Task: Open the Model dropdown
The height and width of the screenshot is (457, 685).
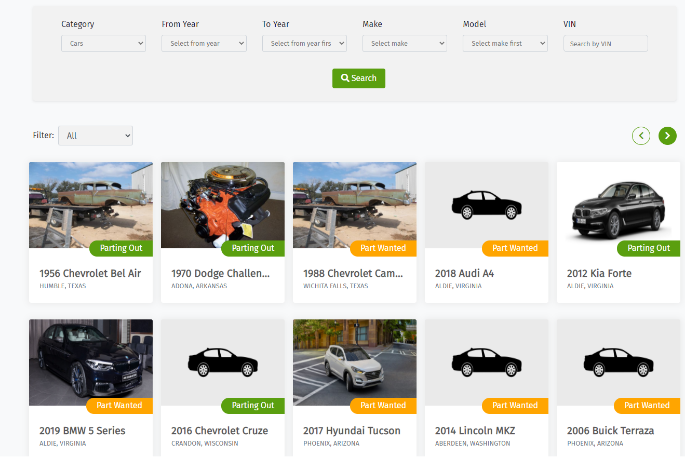Action: [x=505, y=44]
